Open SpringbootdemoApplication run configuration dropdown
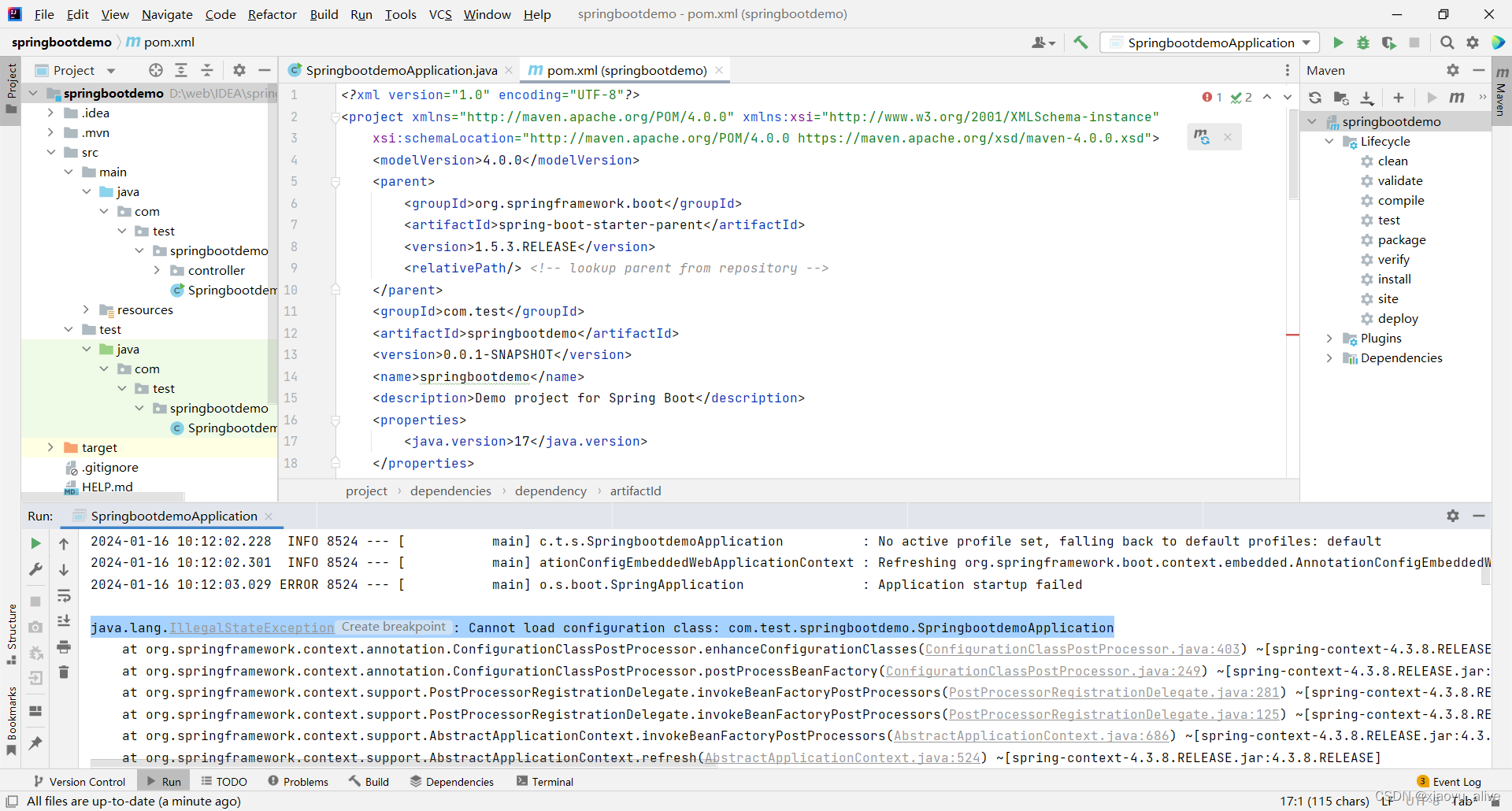Viewport: 1512px width, 811px height. click(1210, 43)
